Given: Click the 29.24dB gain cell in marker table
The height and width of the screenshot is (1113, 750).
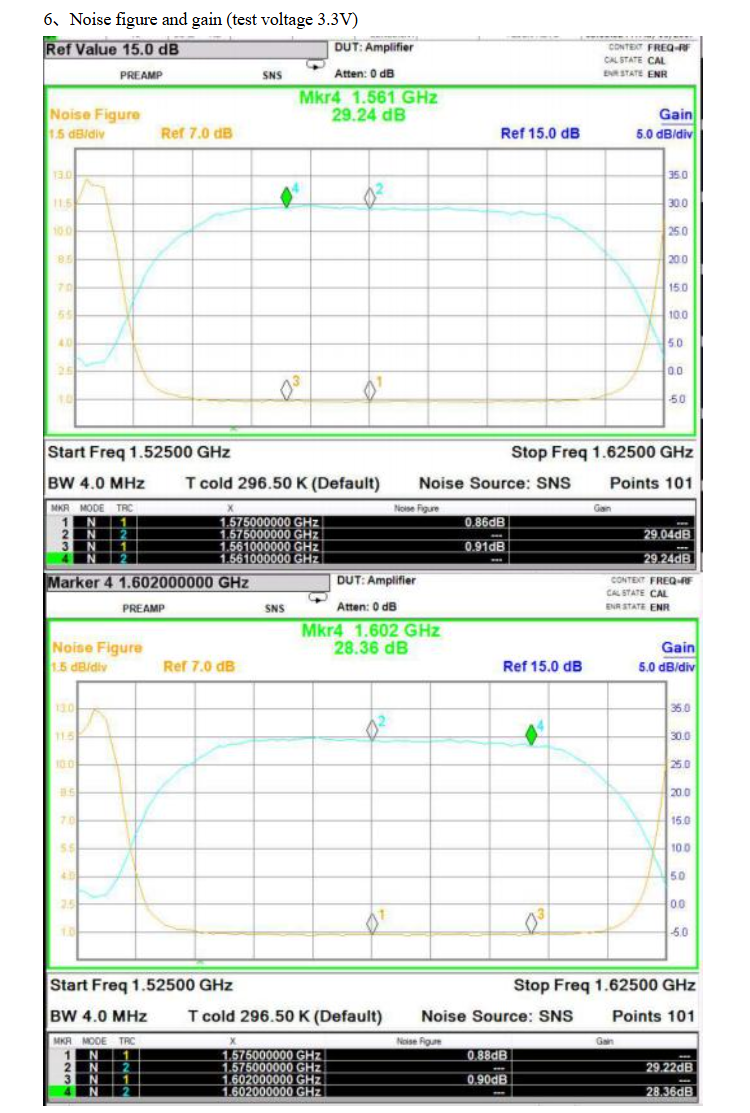Looking at the screenshot, I should click(x=667, y=559).
